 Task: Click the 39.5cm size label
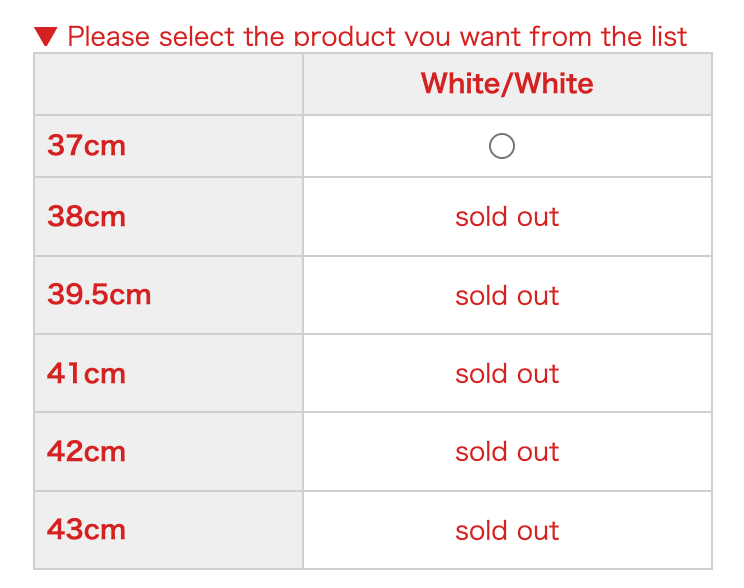(x=99, y=295)
